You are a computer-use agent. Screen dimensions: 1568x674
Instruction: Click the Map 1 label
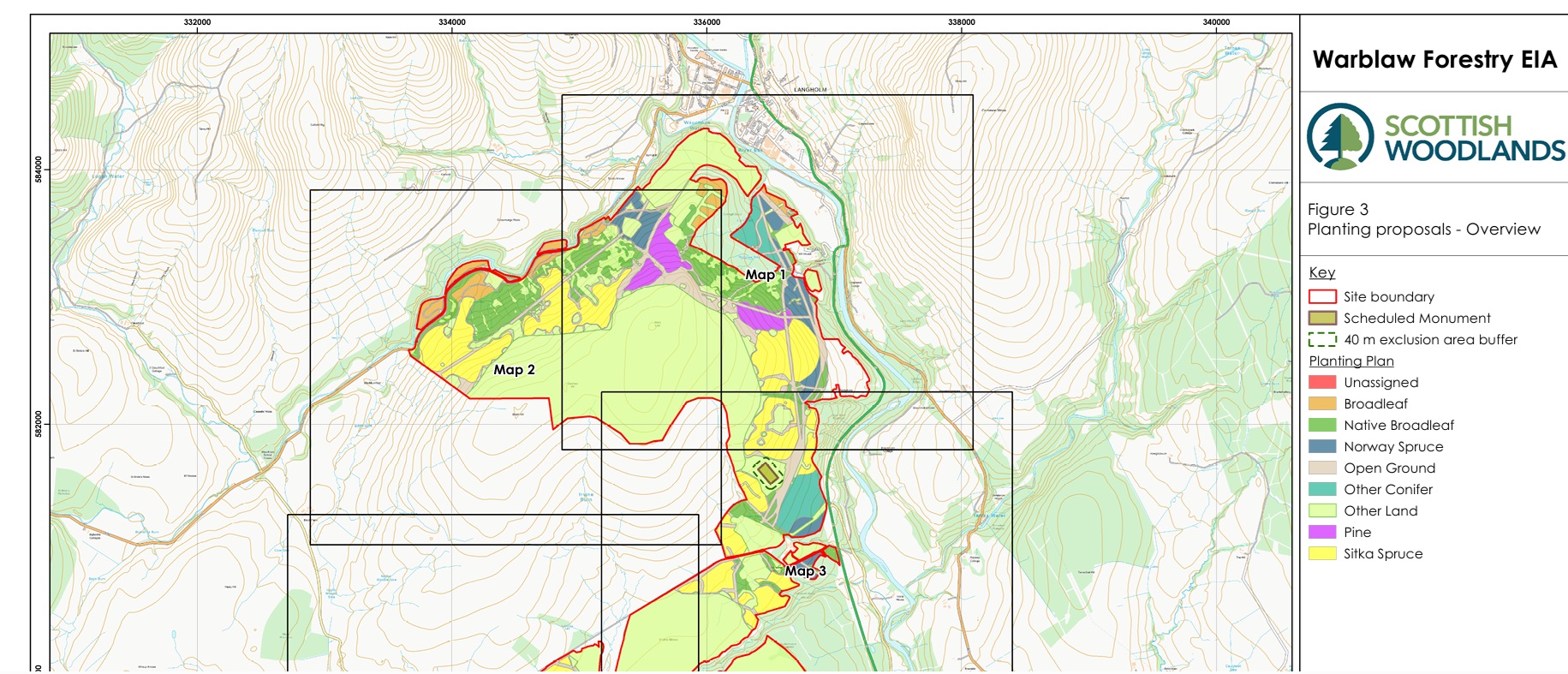(765, 275)
